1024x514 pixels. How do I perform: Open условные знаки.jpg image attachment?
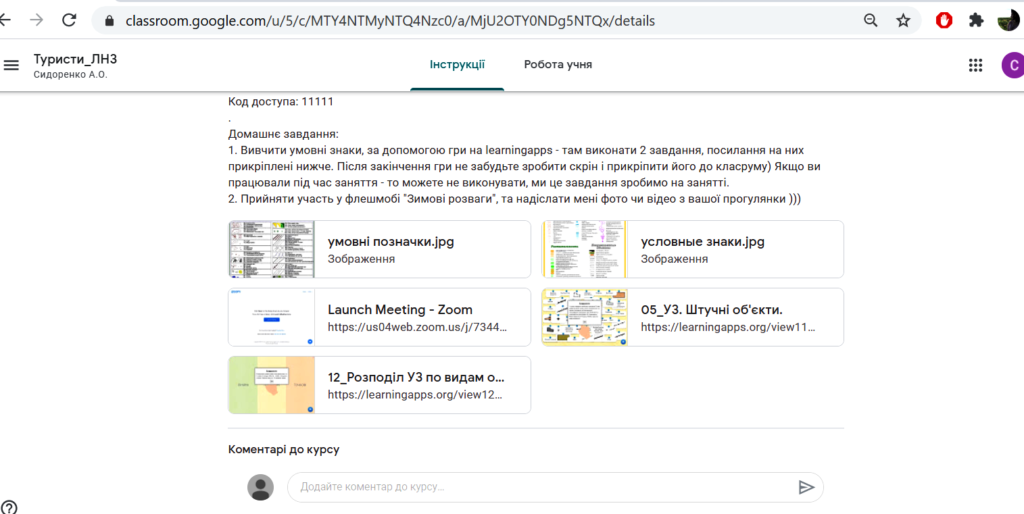(x=693, y=249)
